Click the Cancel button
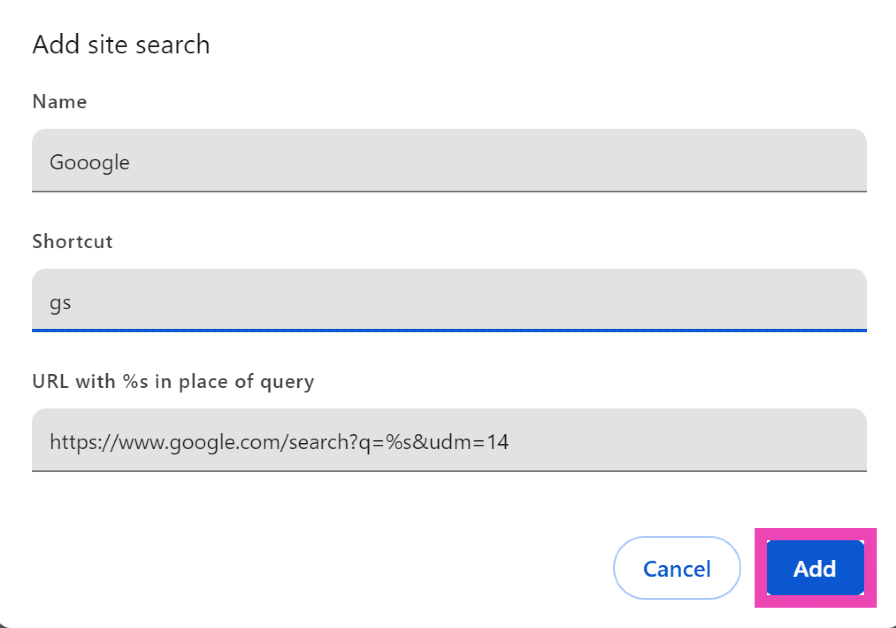Screen dimensions: 896x628 pyautogui.click(x=676, y=569)
